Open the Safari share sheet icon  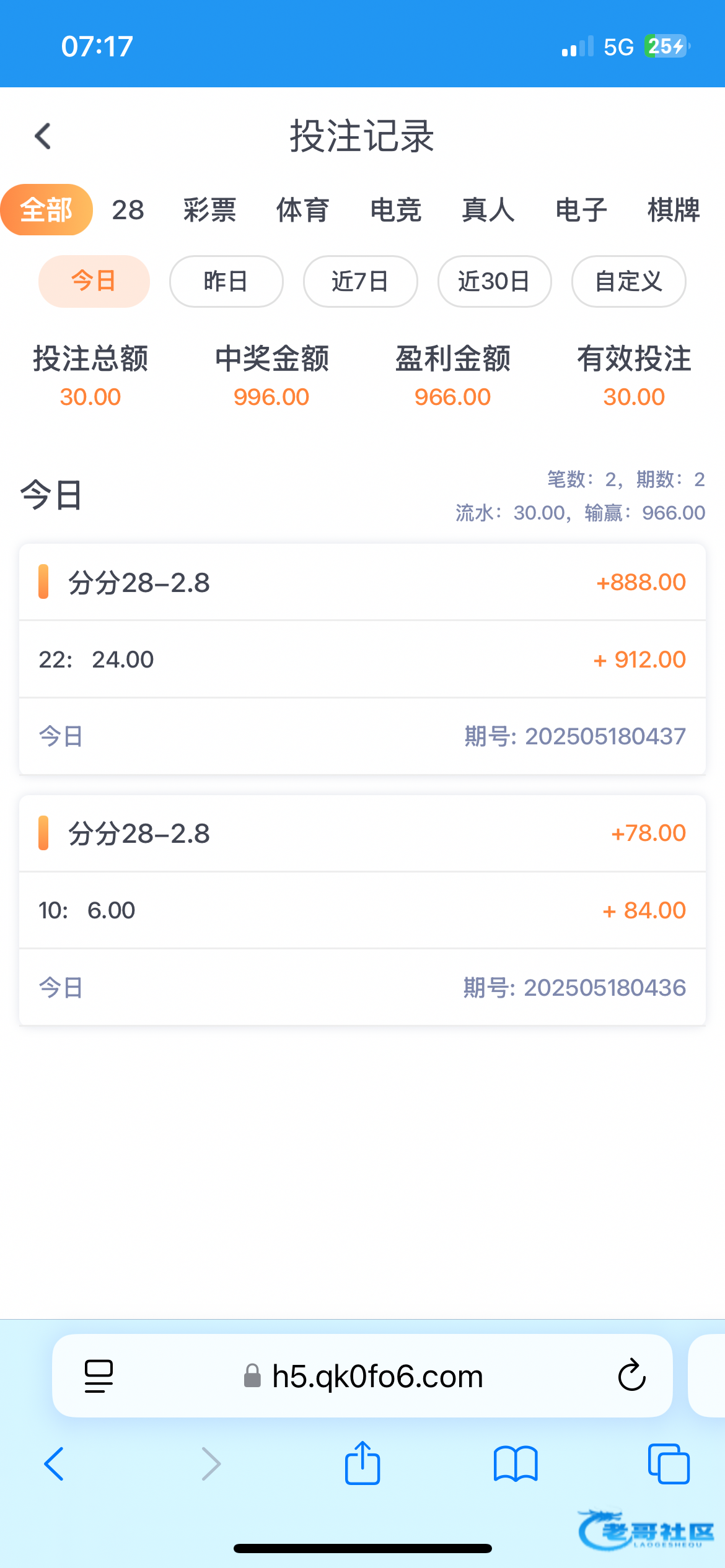point(362,1464)
